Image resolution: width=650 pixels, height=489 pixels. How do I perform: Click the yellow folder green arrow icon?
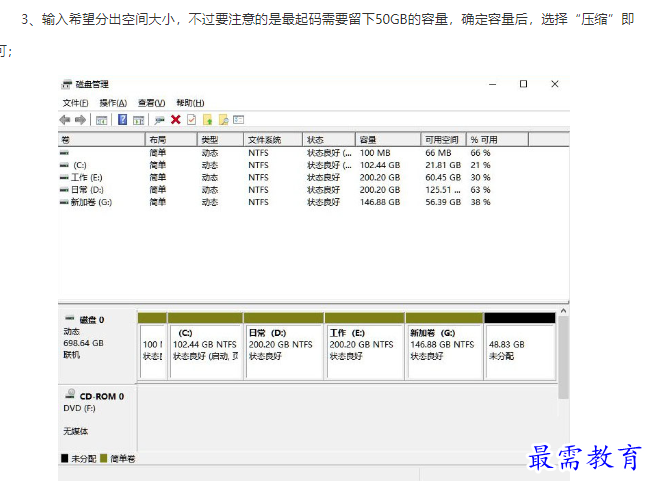[x=208, y=120]
